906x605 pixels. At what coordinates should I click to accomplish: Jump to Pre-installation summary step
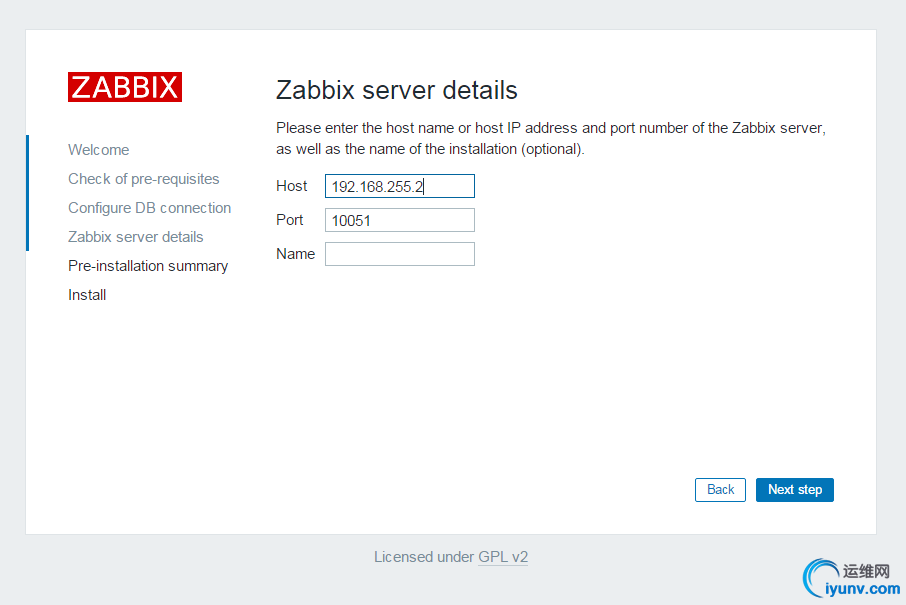(x=148, y=266)
